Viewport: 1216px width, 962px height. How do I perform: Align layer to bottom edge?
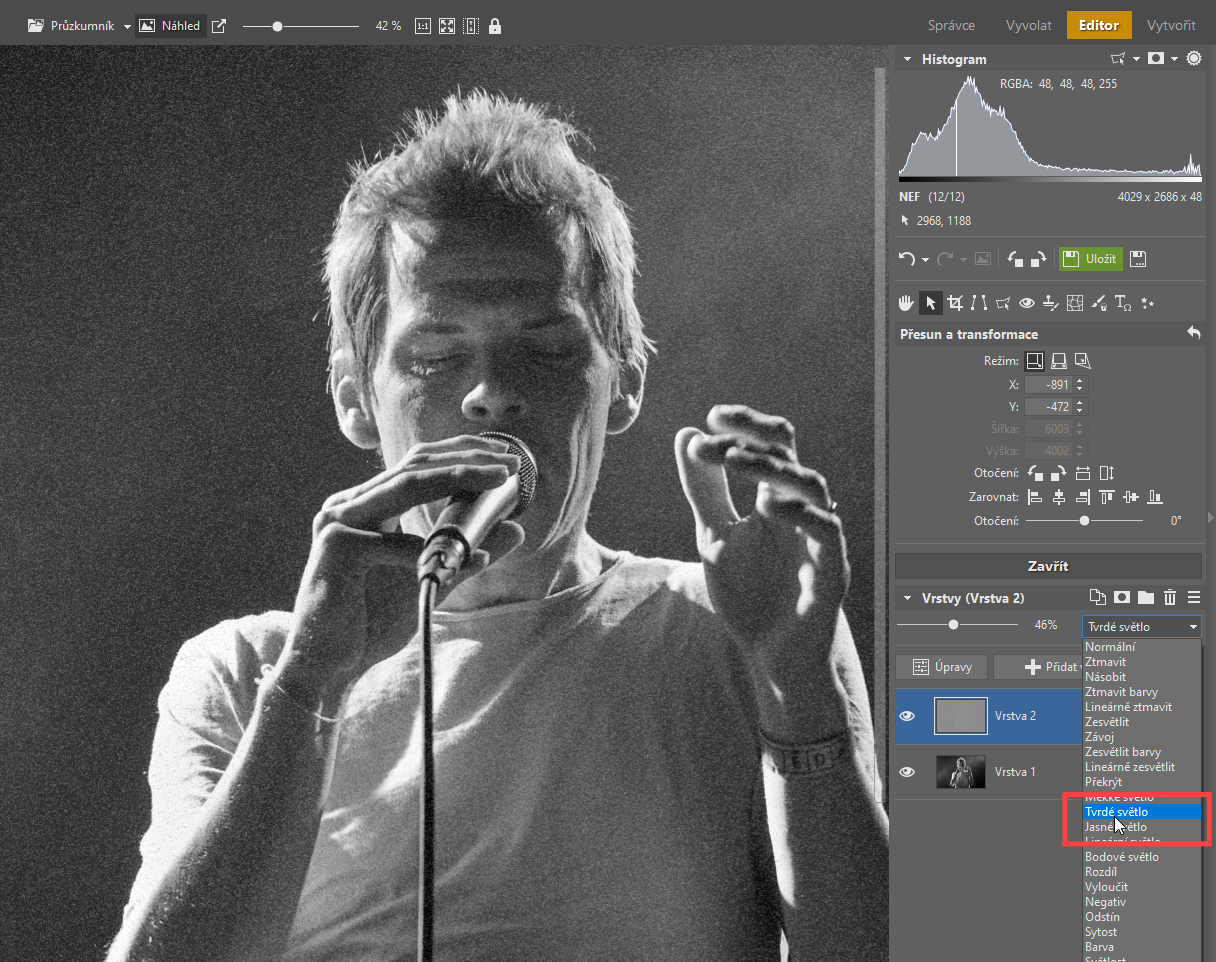[x=1155, y=497]
